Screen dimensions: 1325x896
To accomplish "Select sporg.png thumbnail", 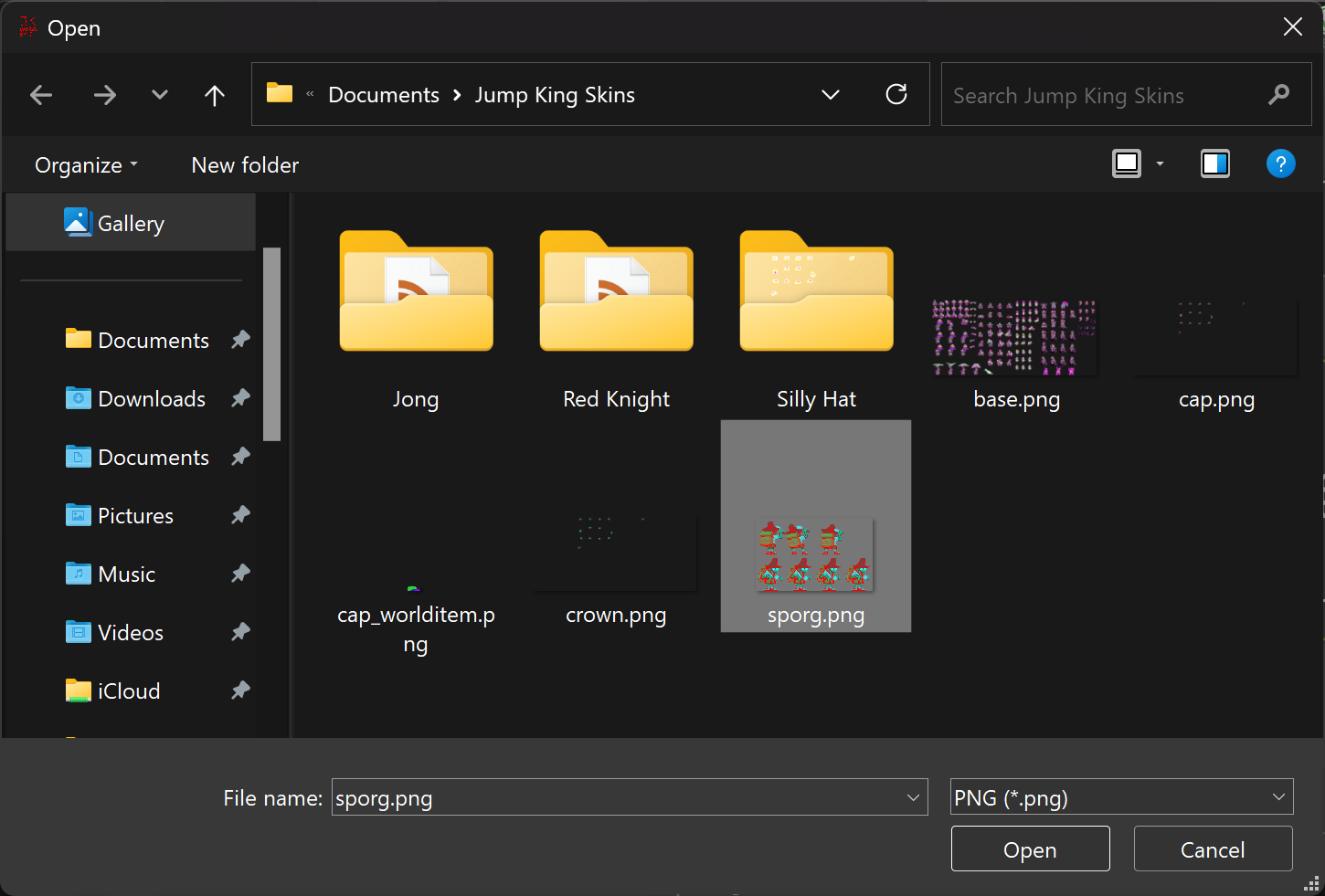I will click(x=816, y=555).
